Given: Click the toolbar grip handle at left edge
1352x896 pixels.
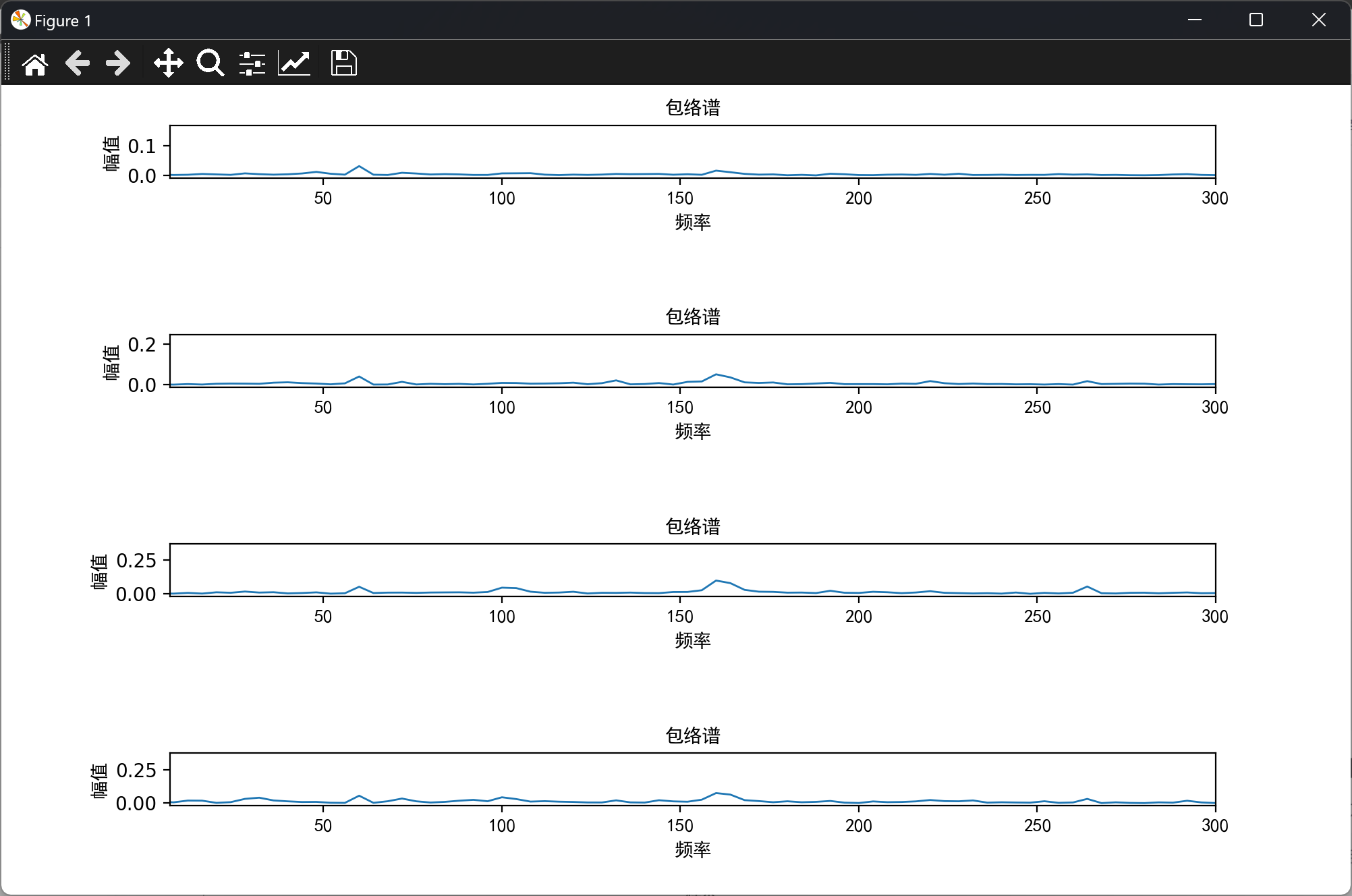Looking at the screenshot, I should click(x=7, y=62).
